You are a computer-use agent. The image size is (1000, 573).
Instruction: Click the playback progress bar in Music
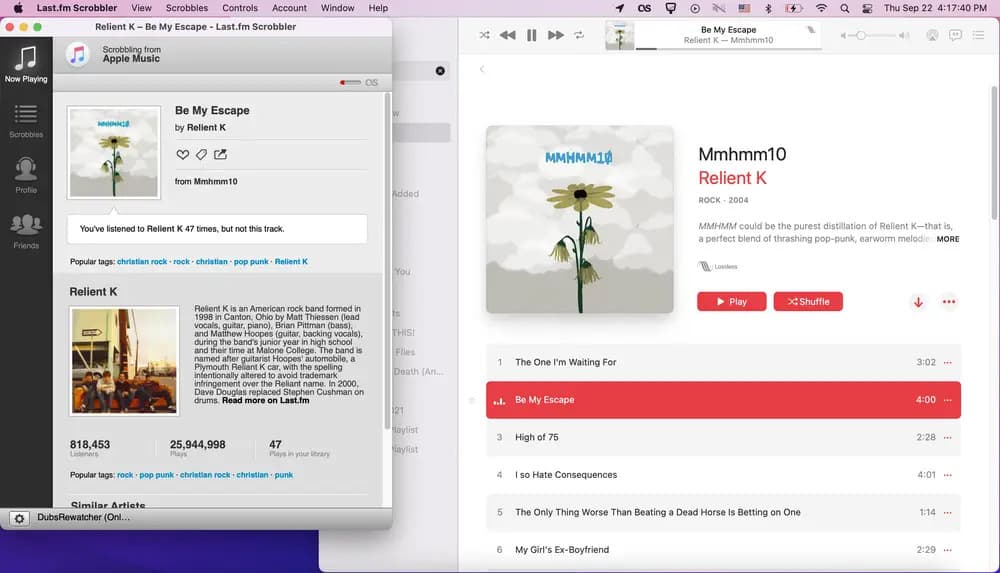point(726,48)
